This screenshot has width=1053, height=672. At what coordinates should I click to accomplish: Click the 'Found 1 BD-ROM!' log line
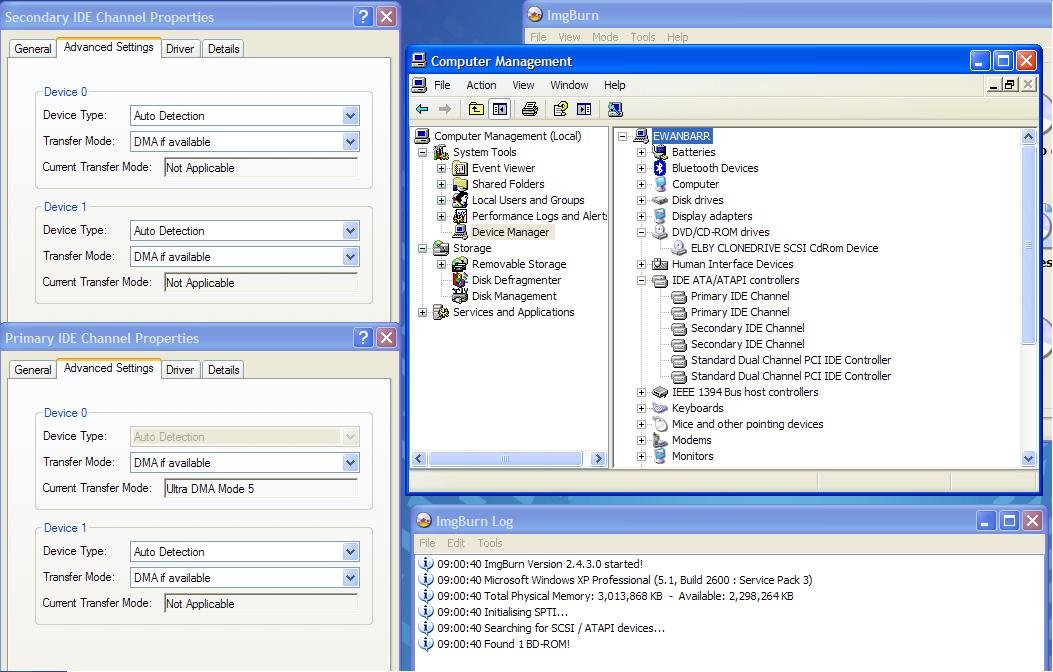click(503, 644)
